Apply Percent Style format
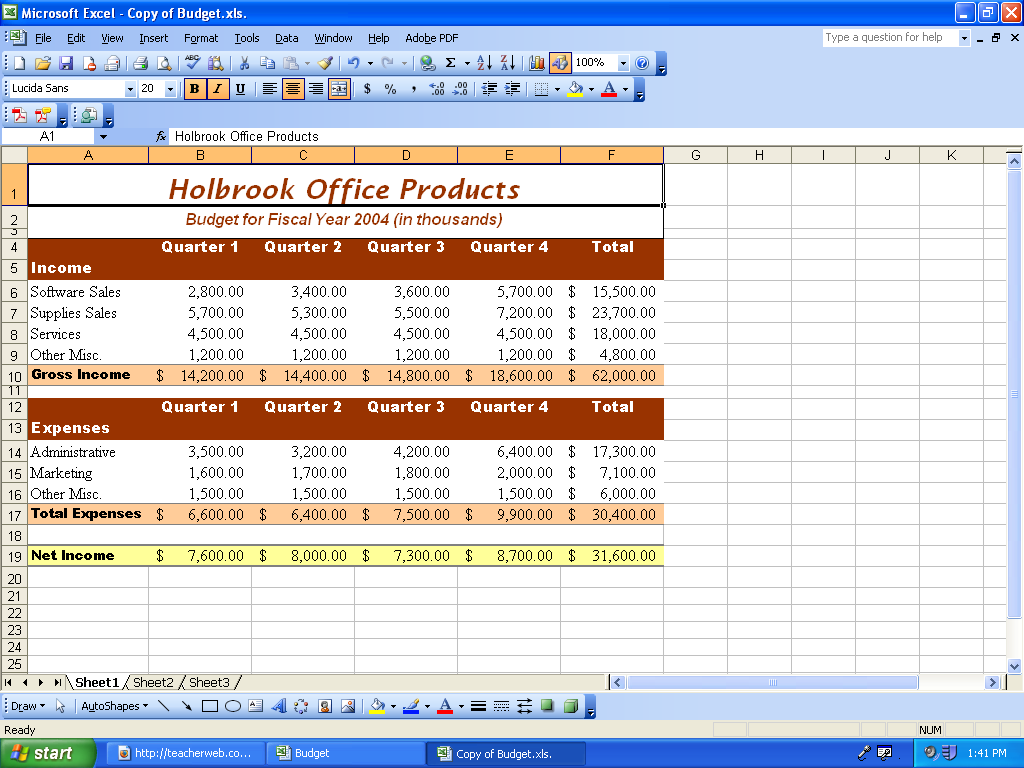 pos(391,89)
